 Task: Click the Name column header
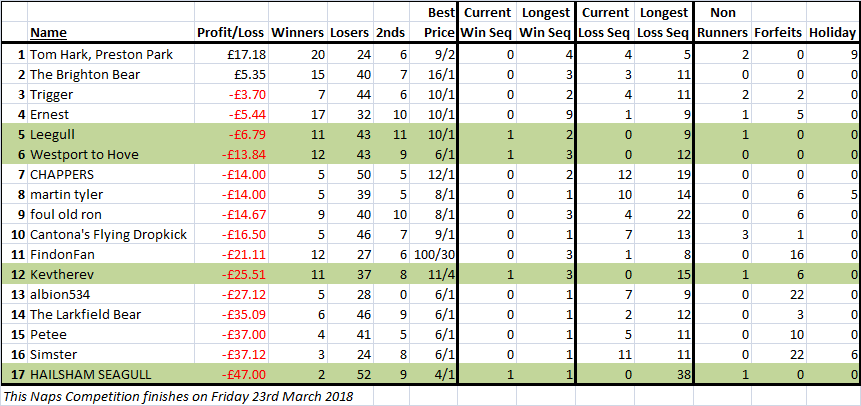tap(48, 33)
